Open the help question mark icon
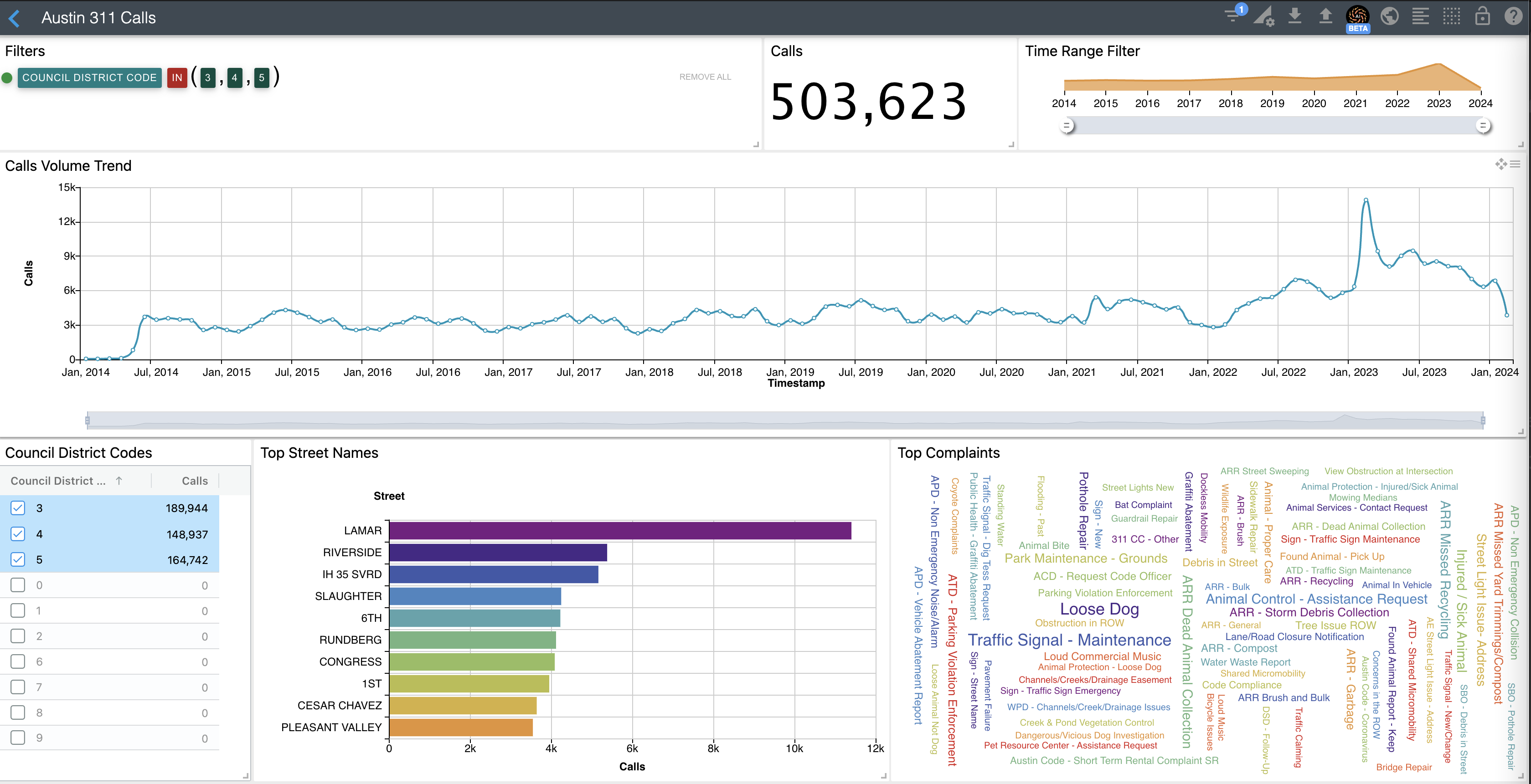 [x=1513, y=16]
